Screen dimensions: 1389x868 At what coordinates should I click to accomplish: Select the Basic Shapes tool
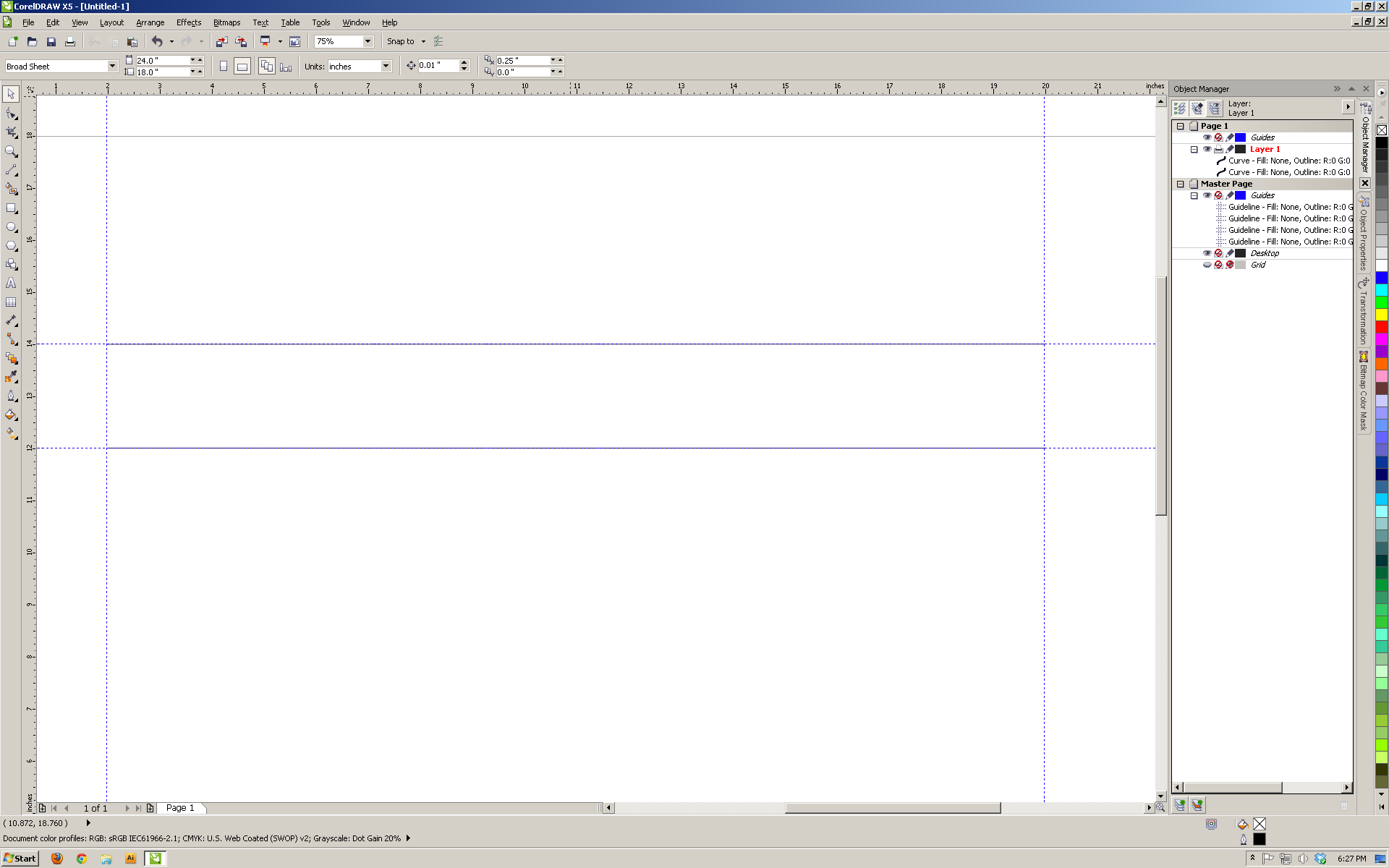(x=11, y=265)
